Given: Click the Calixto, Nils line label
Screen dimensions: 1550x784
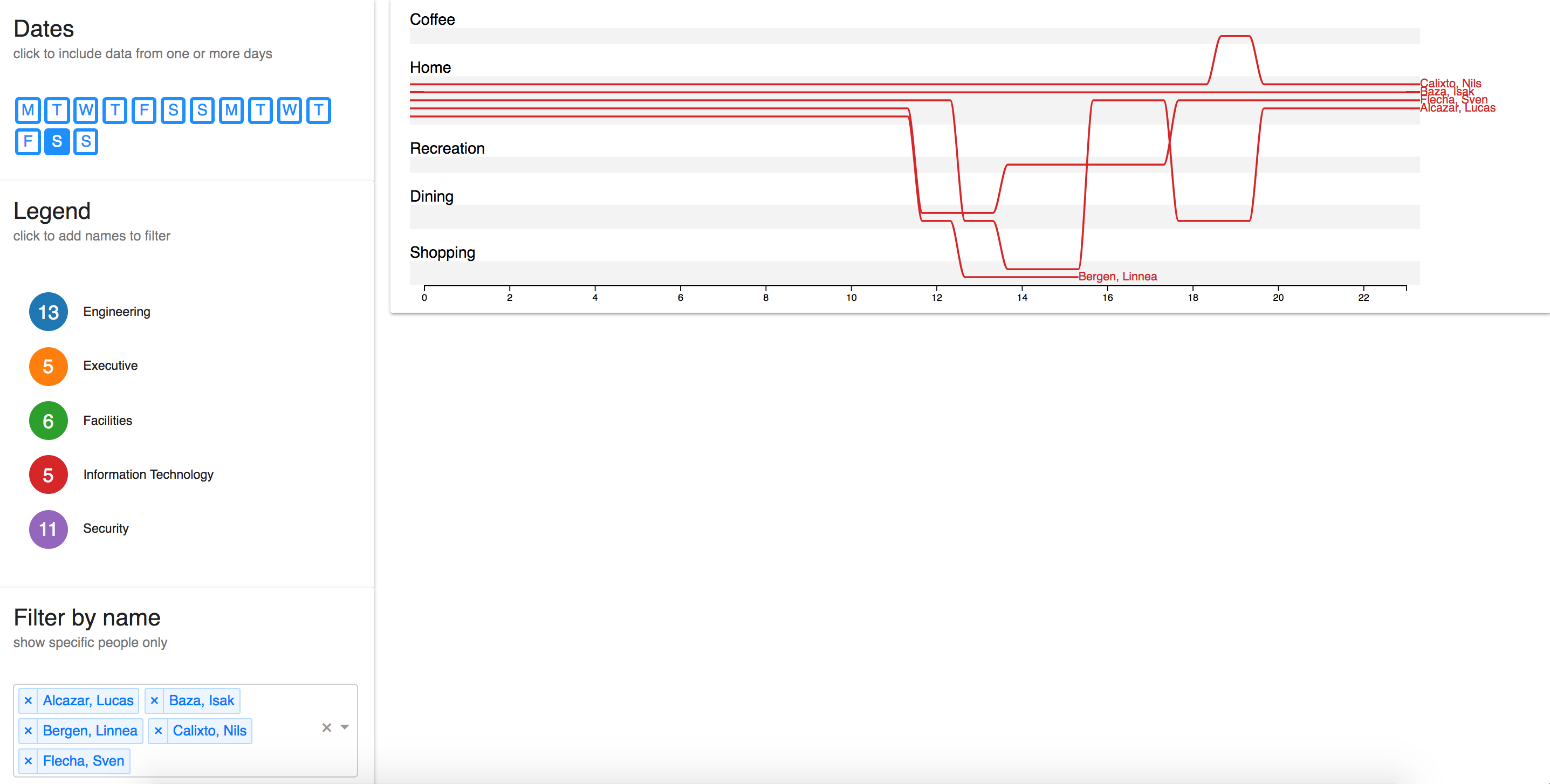Looking at the screenshot, I should click(x=1450, y=82).
